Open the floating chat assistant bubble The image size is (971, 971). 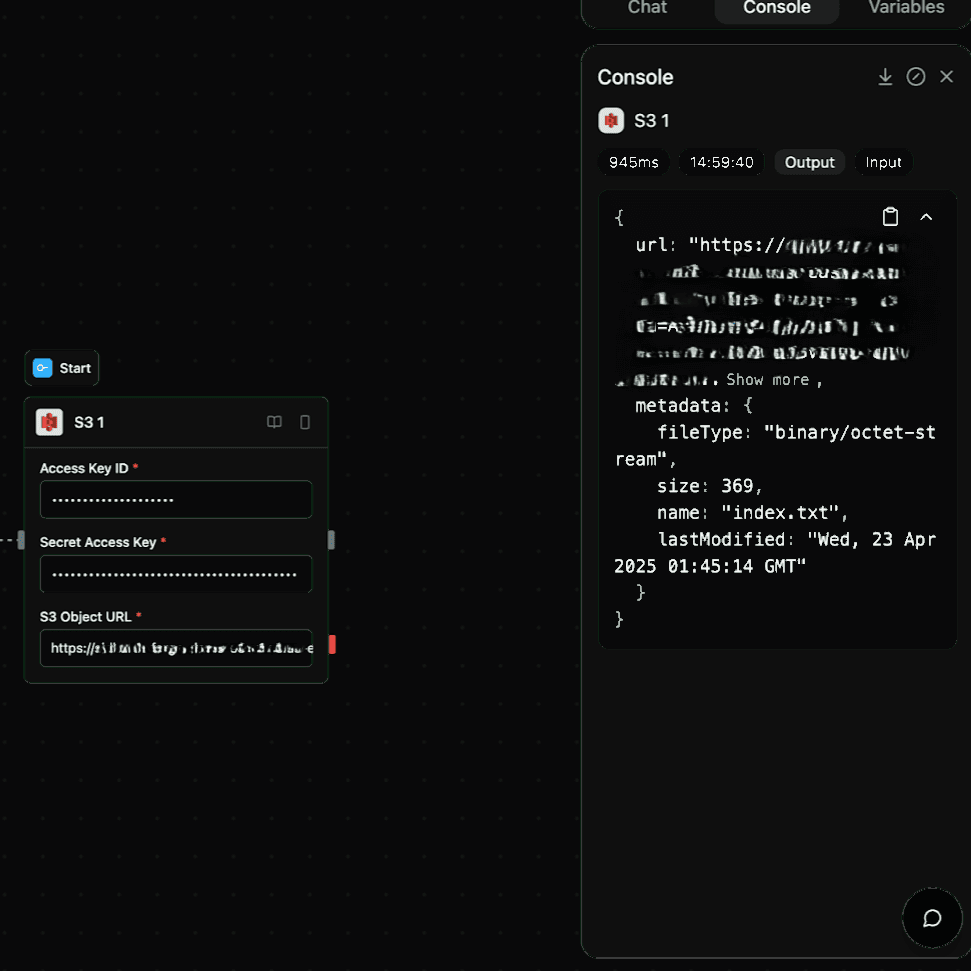(932, 917)
